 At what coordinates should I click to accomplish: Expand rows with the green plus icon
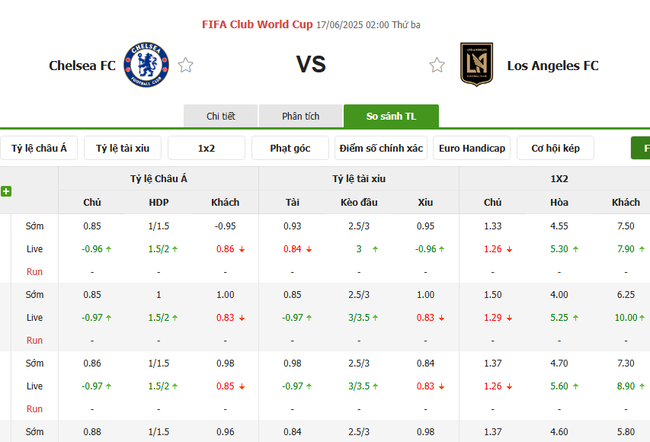click(6, 191)
